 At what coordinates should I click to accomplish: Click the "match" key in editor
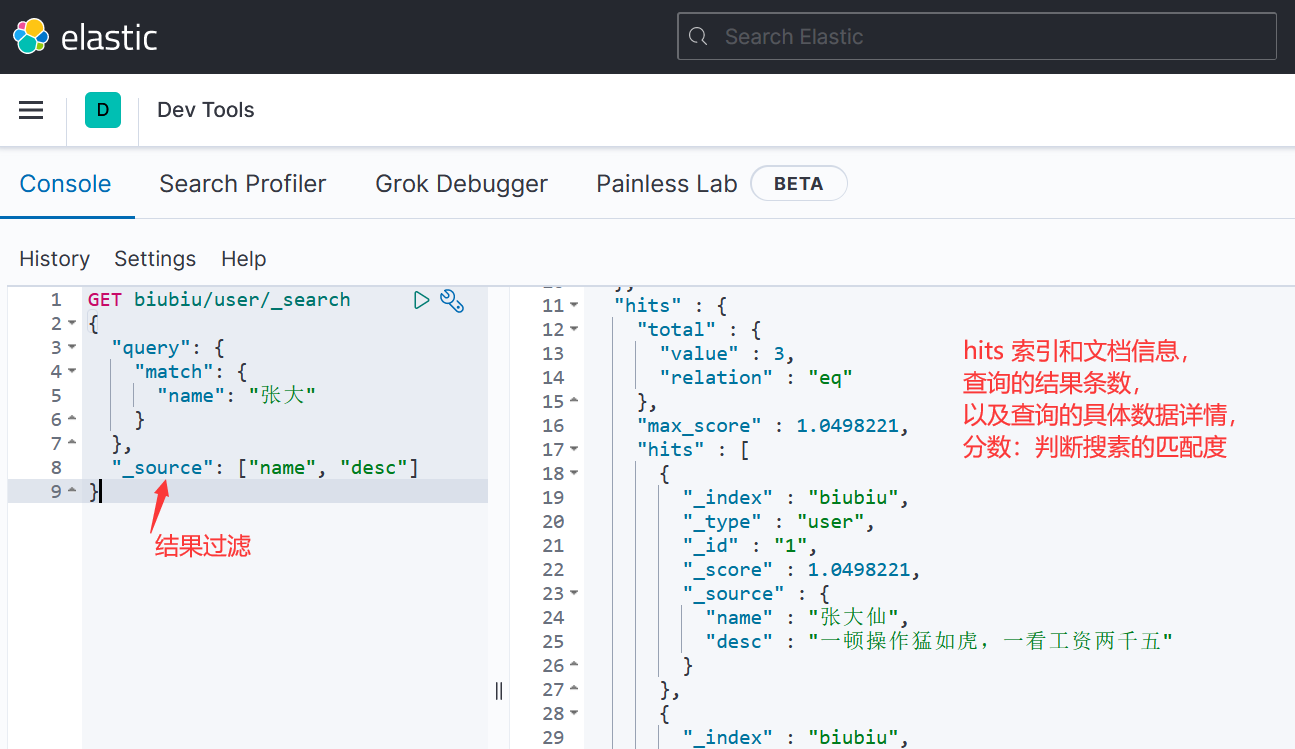click(x=173, y=372)
